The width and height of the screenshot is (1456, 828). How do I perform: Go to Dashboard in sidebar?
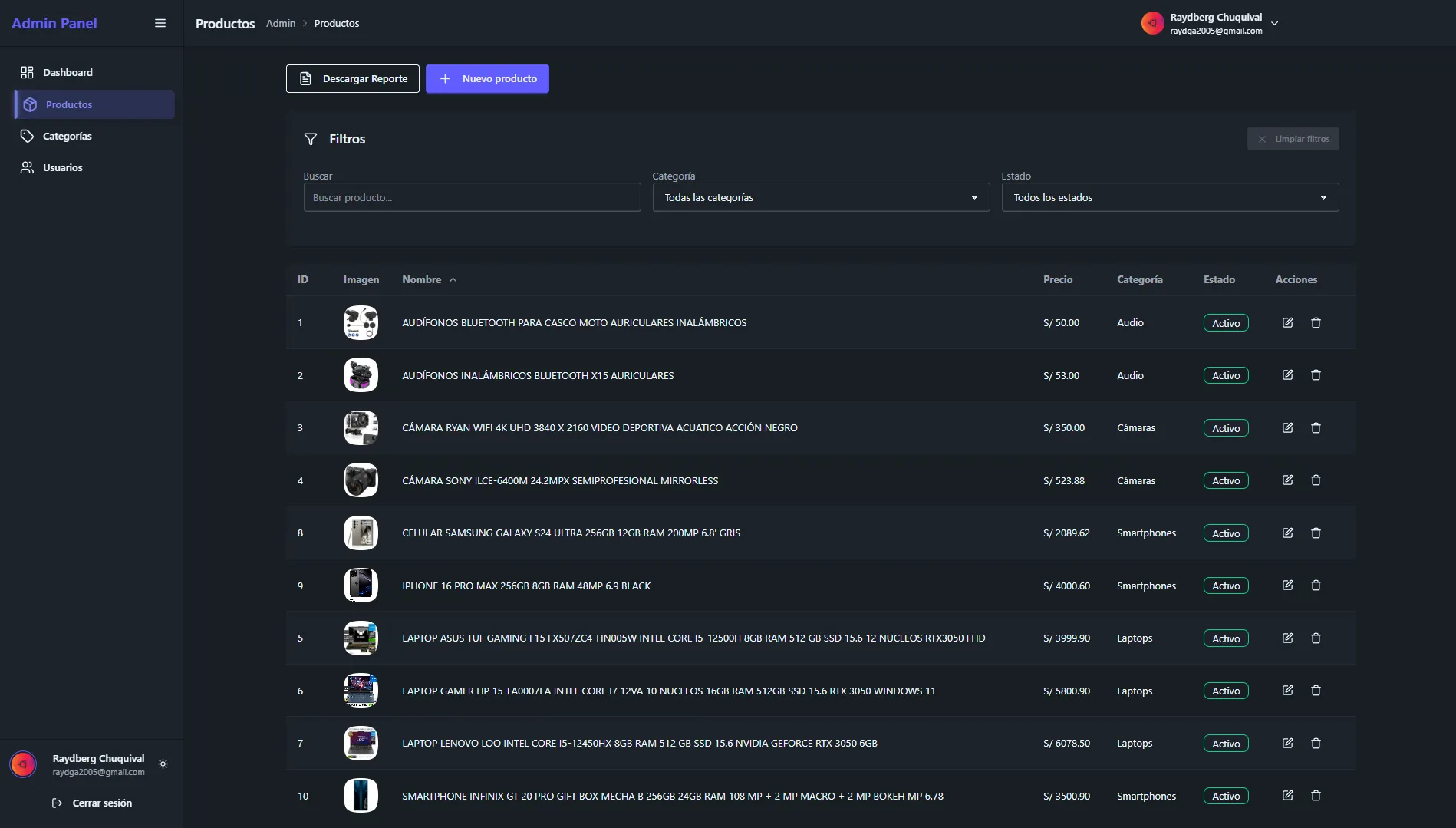click(68, 72)
